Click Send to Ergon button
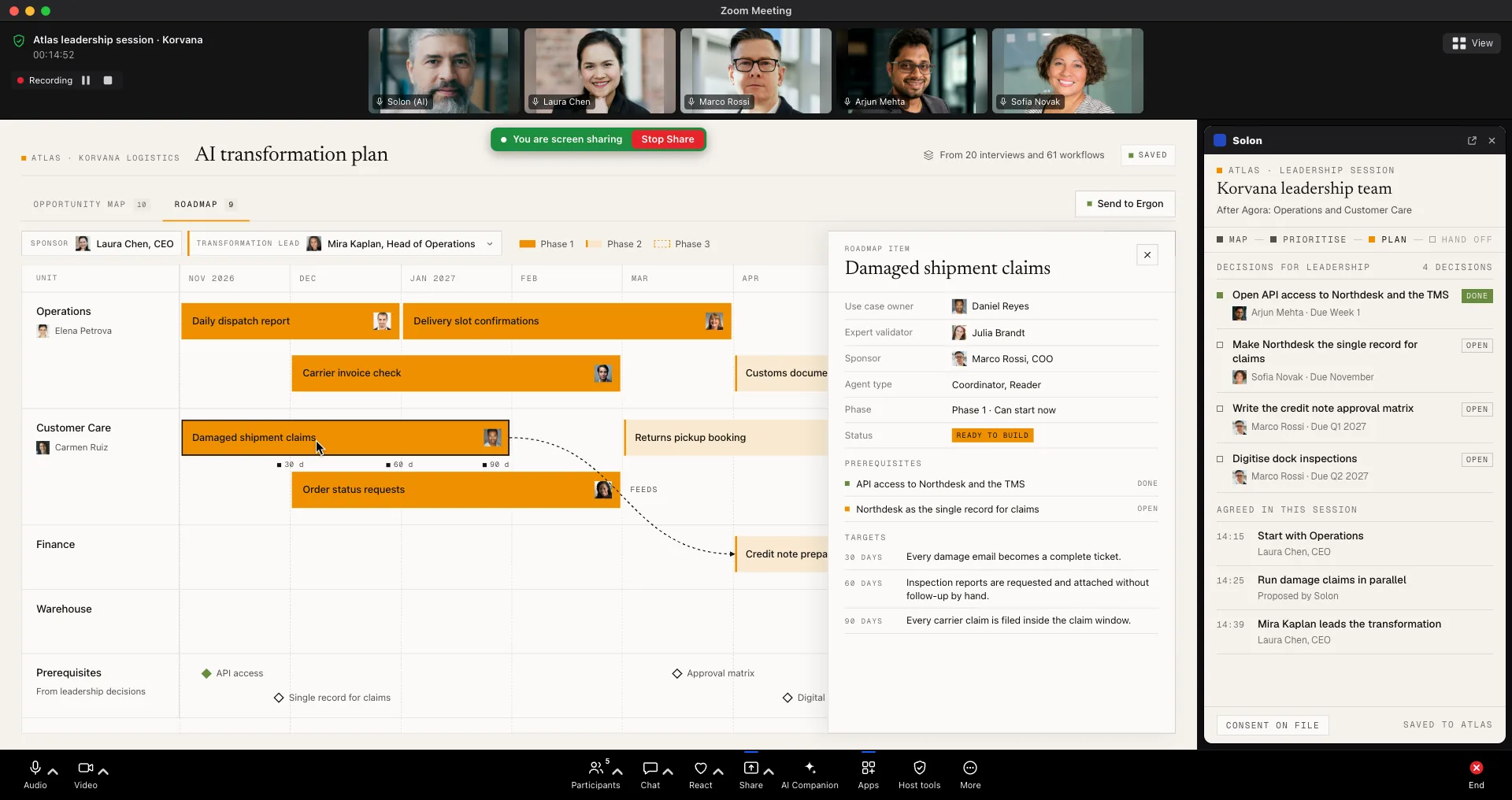1512x800 pixels. (1125, 204)
